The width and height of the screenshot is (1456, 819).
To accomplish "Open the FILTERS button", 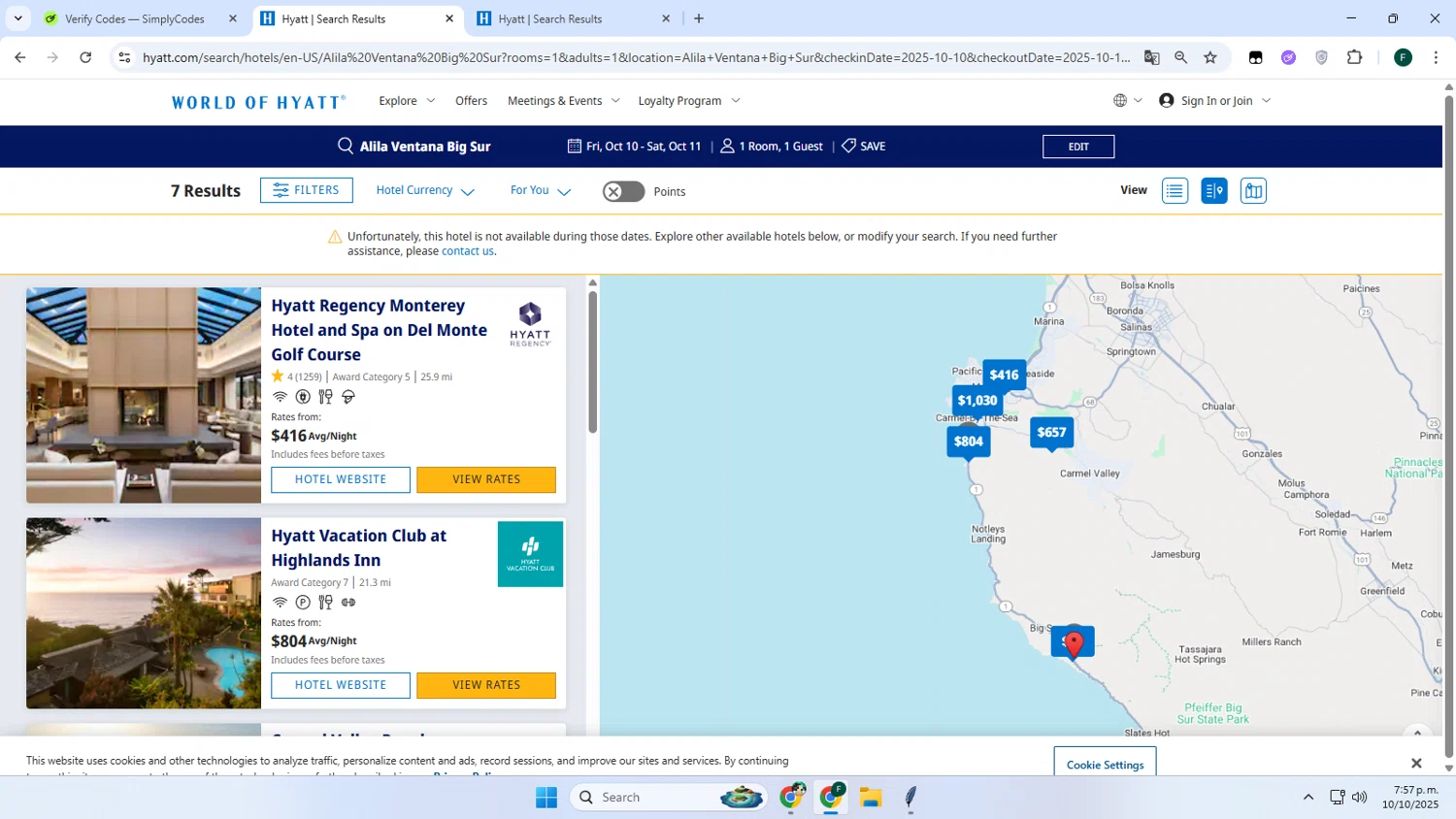I will [307, 190].
